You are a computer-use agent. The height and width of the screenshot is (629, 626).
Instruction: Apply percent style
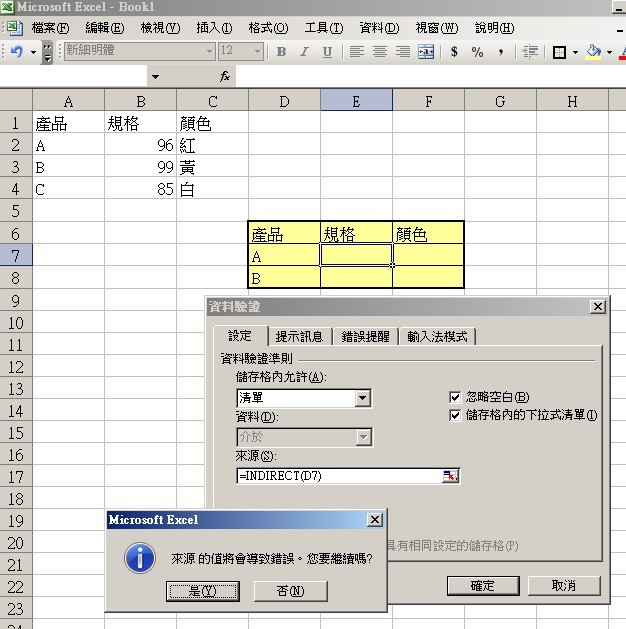477,52
